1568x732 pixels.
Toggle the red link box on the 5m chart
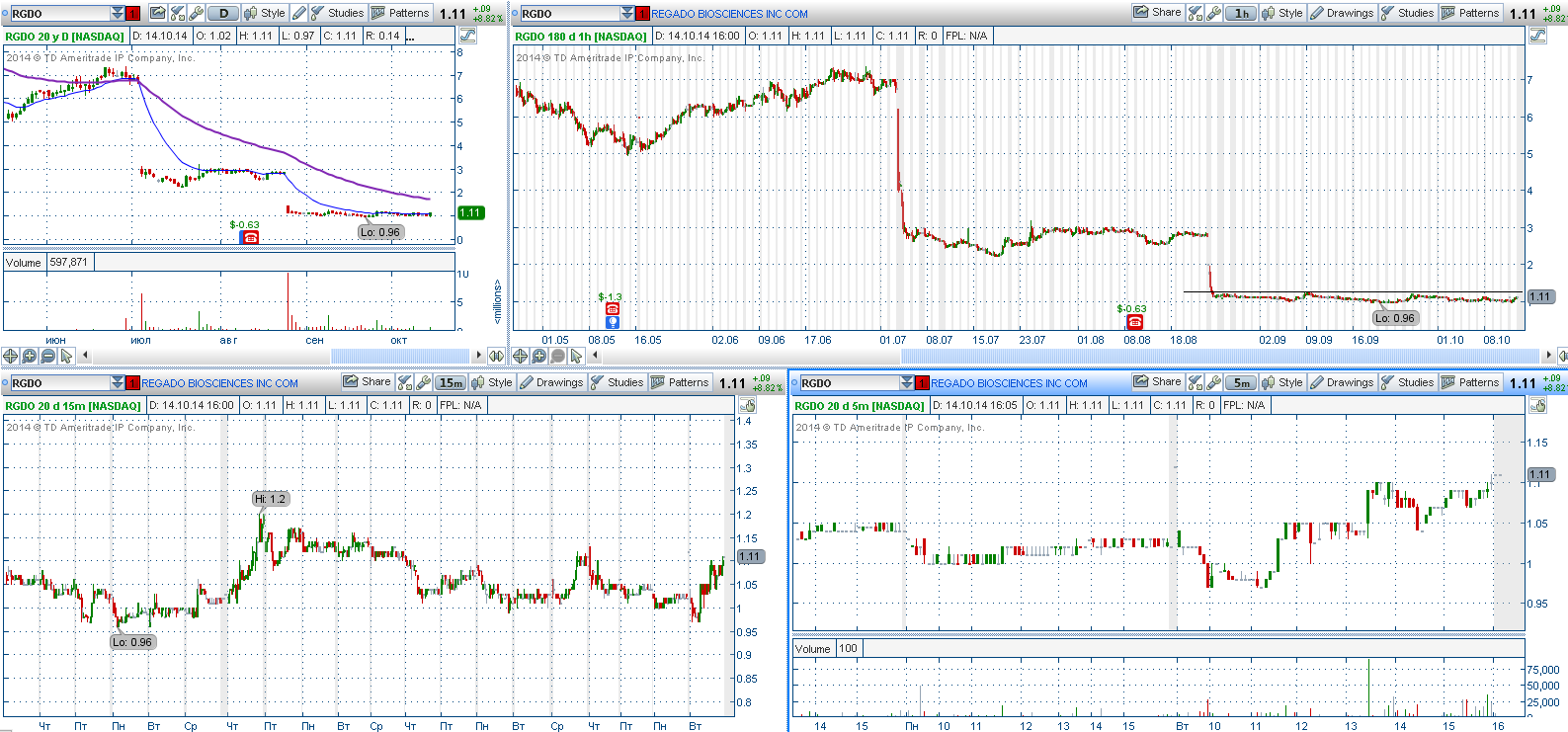pyautogui.click(x=923, y=383)
